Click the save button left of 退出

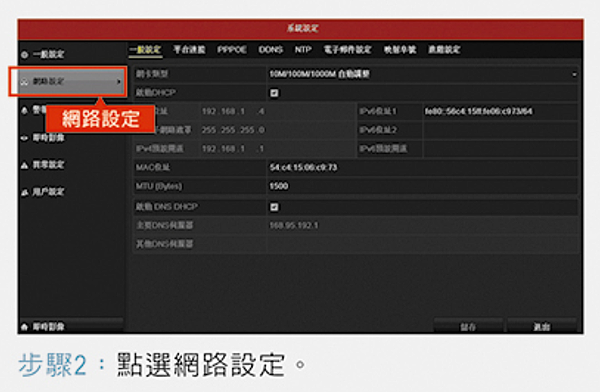(468, 326)
